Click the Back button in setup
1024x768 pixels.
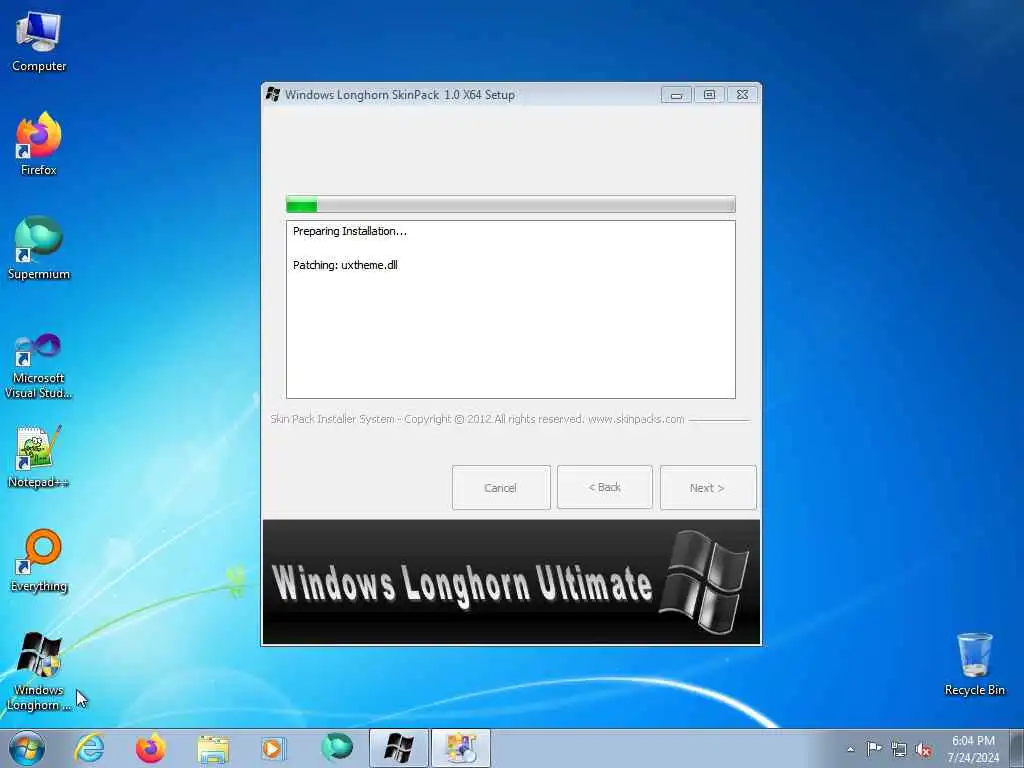(605, 487)
